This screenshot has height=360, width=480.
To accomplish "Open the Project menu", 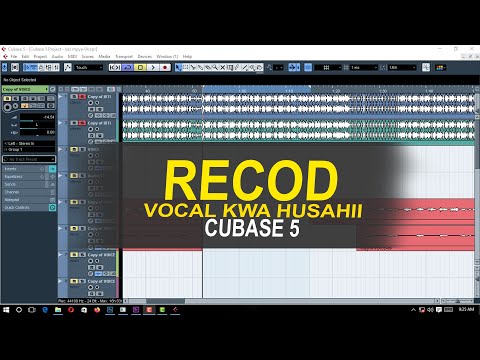I will [x=40, y=57].
